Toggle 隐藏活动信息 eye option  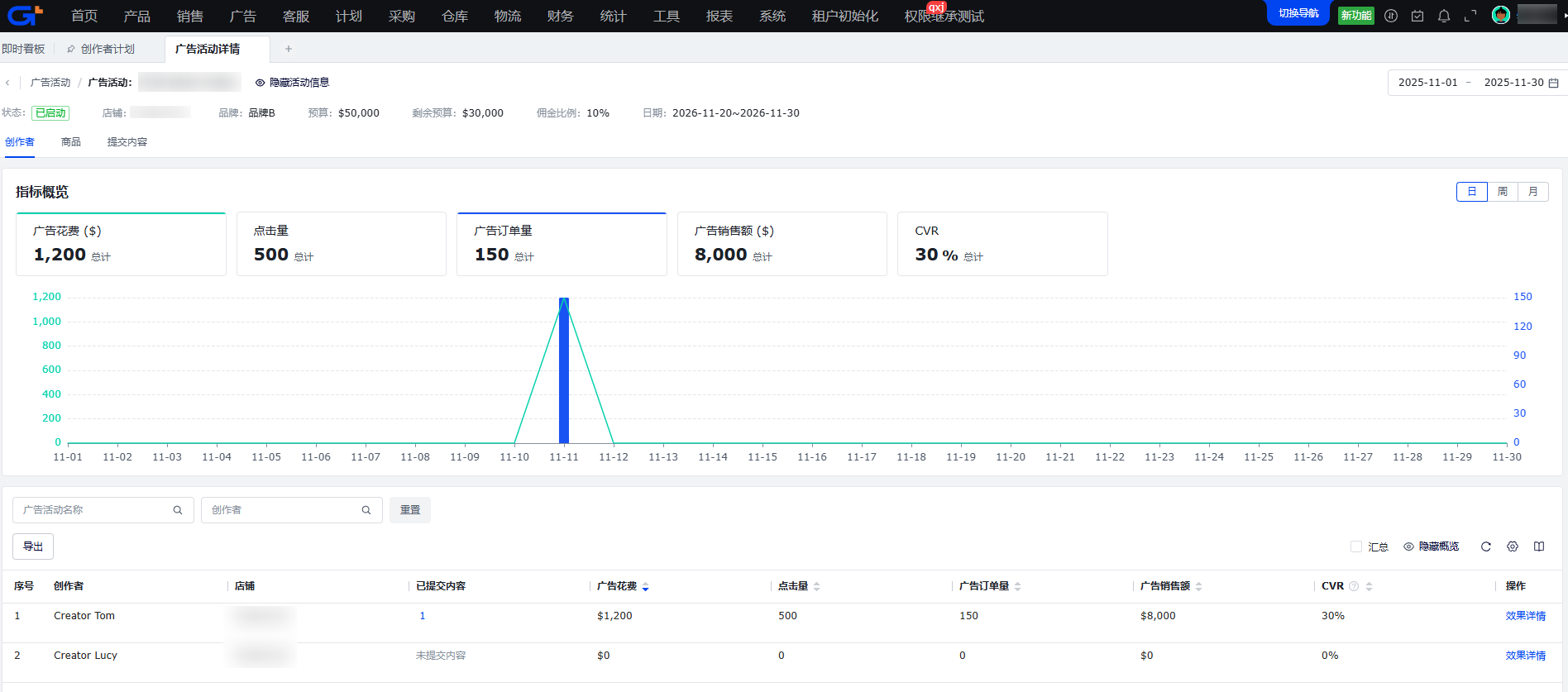[292, 83]
